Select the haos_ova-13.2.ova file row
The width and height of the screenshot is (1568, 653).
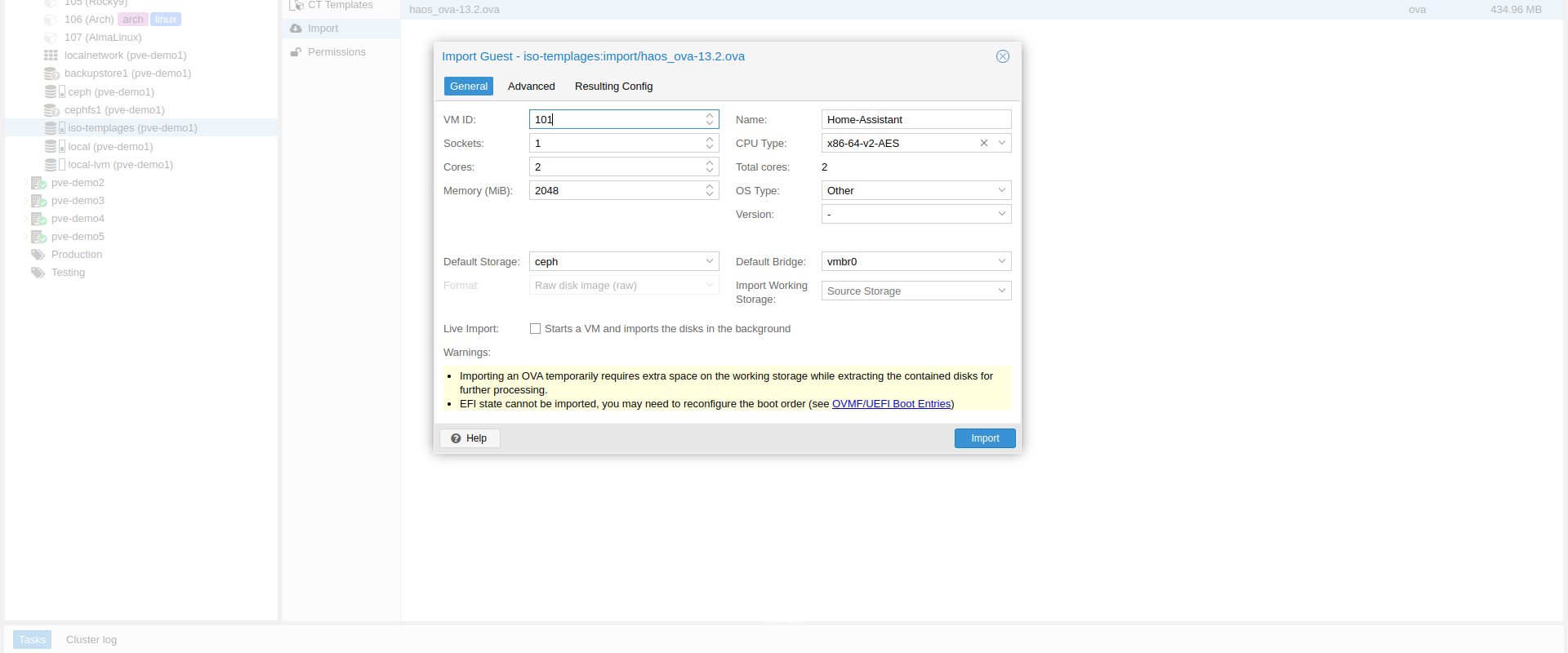coord(982,10)
